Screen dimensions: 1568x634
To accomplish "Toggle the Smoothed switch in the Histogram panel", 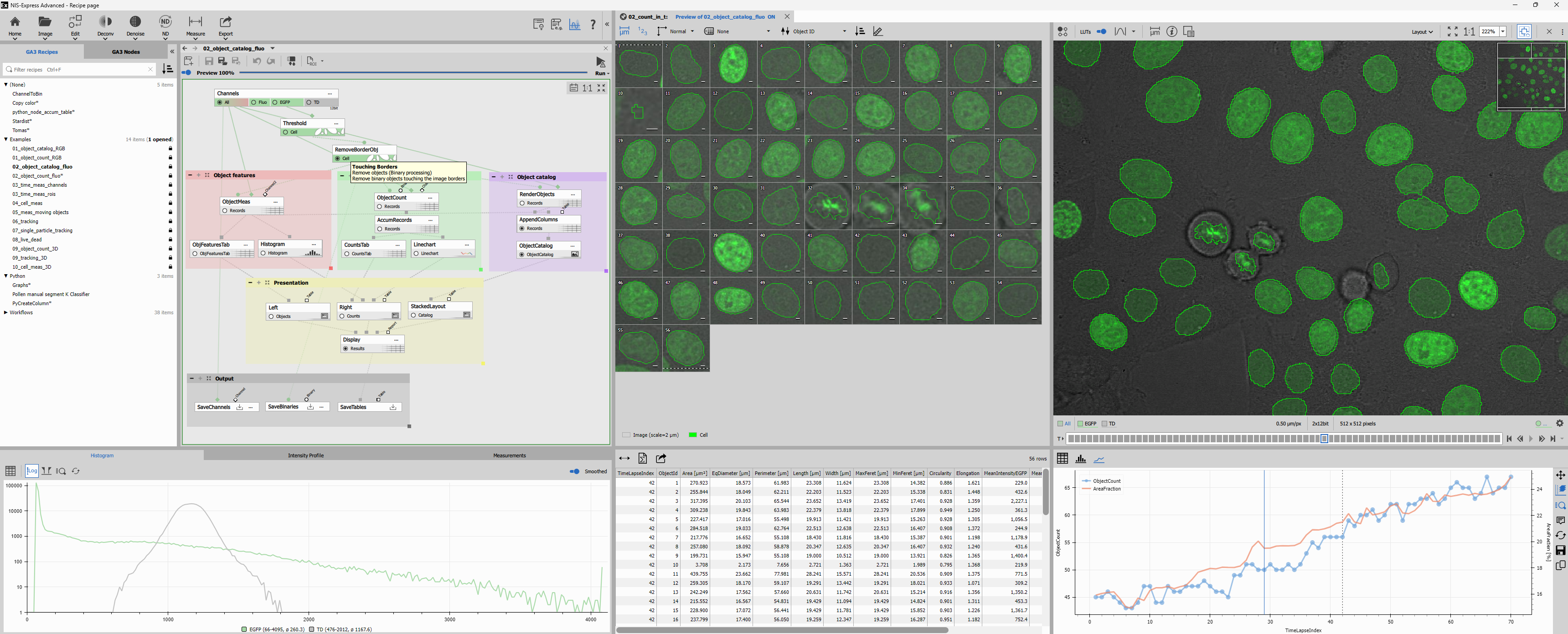I will click(x=575, y=471).
